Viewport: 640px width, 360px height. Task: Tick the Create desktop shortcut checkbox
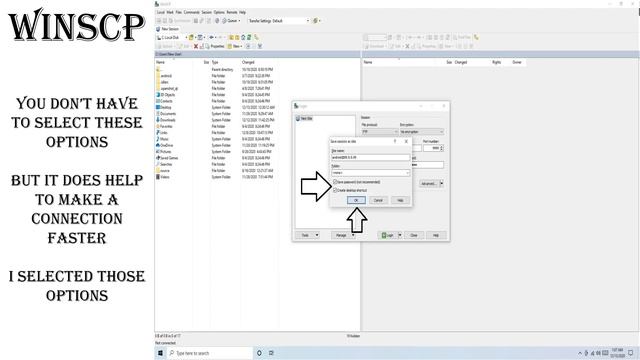[x=335, y=190]
